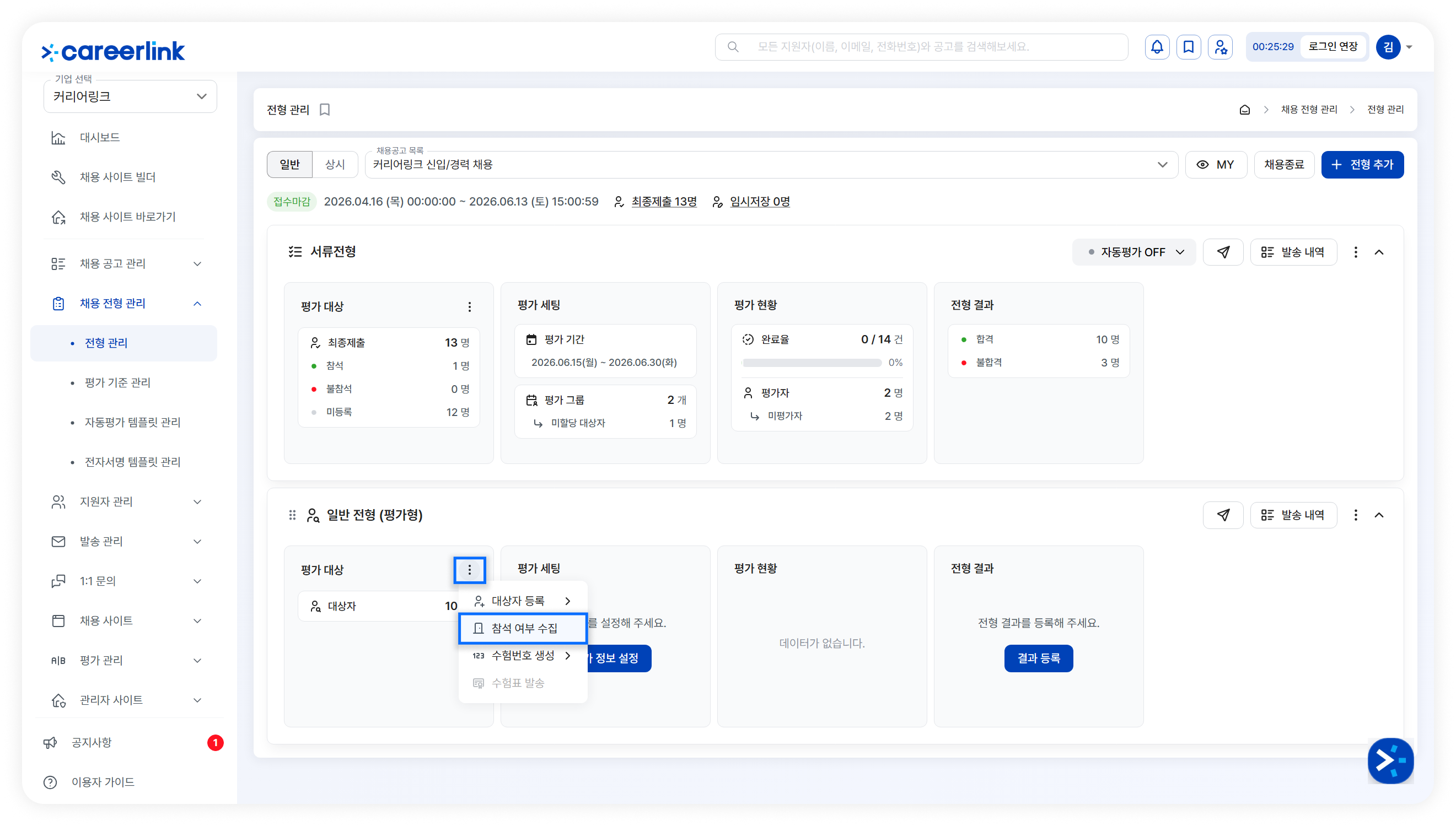Click send icon in 일반 전형 header

(1223, 515)
